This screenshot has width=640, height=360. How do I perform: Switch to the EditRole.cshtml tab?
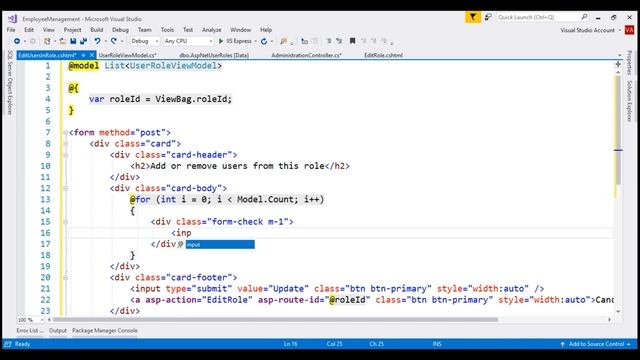(x=383, y=55)
